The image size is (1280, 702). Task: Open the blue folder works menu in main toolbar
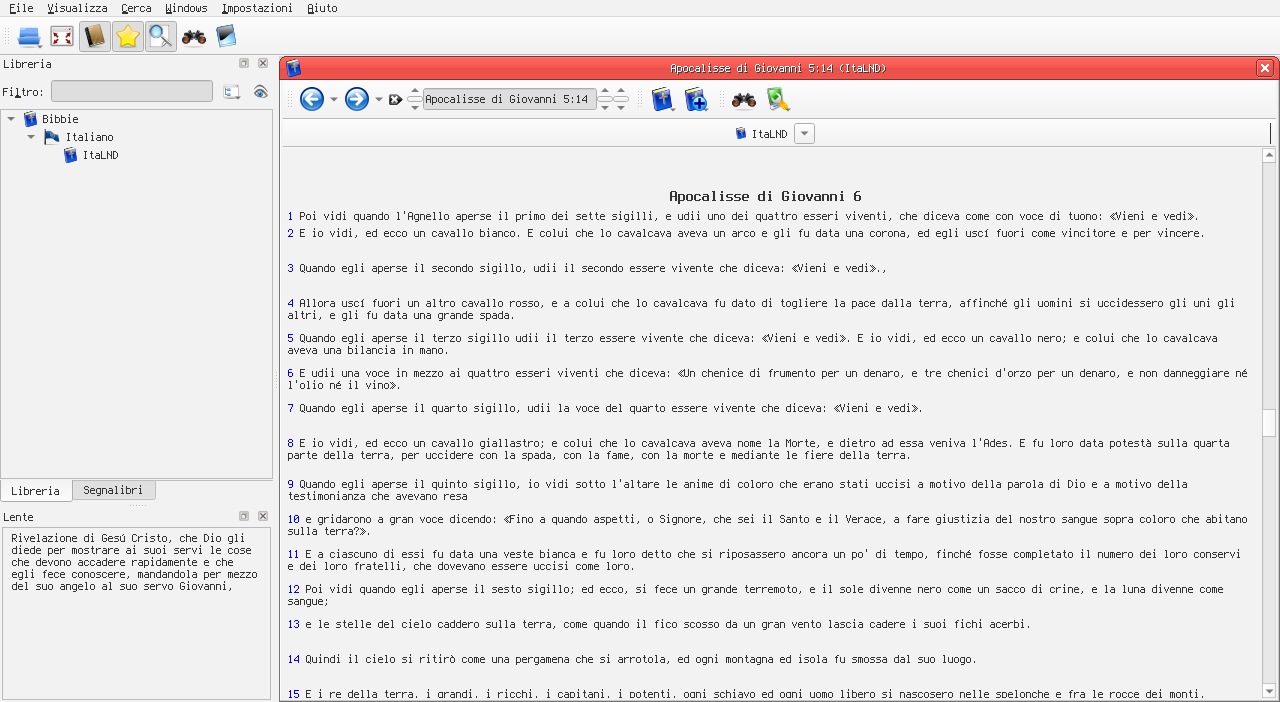[x=30, y=37]
